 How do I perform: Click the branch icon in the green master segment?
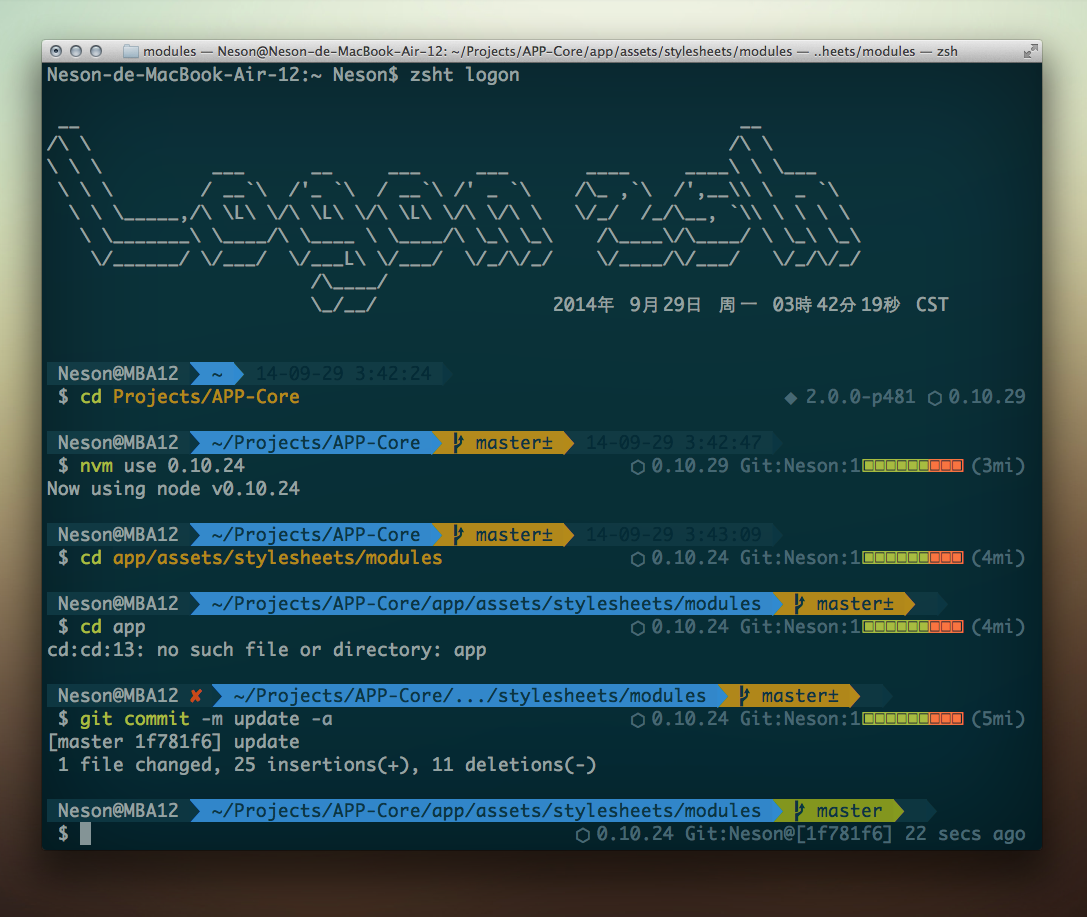coord(799,811)
